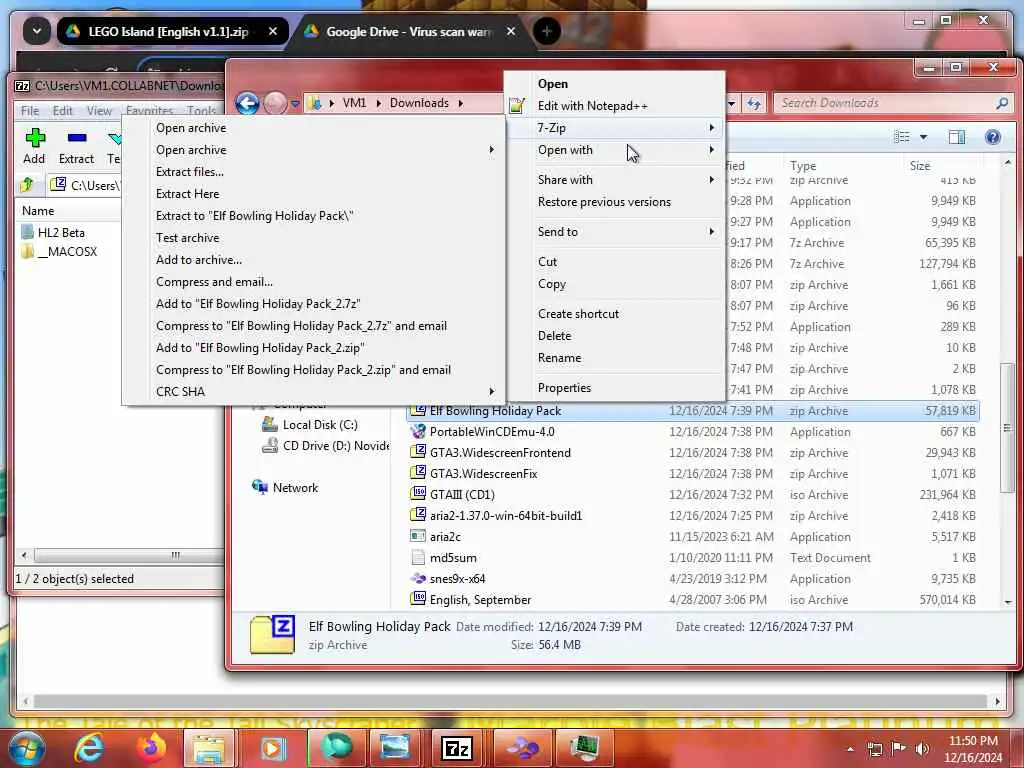1024x768 pixels.
Task: Click the Extract button in 7-Zip toolbar
Action: click(76, 146)
